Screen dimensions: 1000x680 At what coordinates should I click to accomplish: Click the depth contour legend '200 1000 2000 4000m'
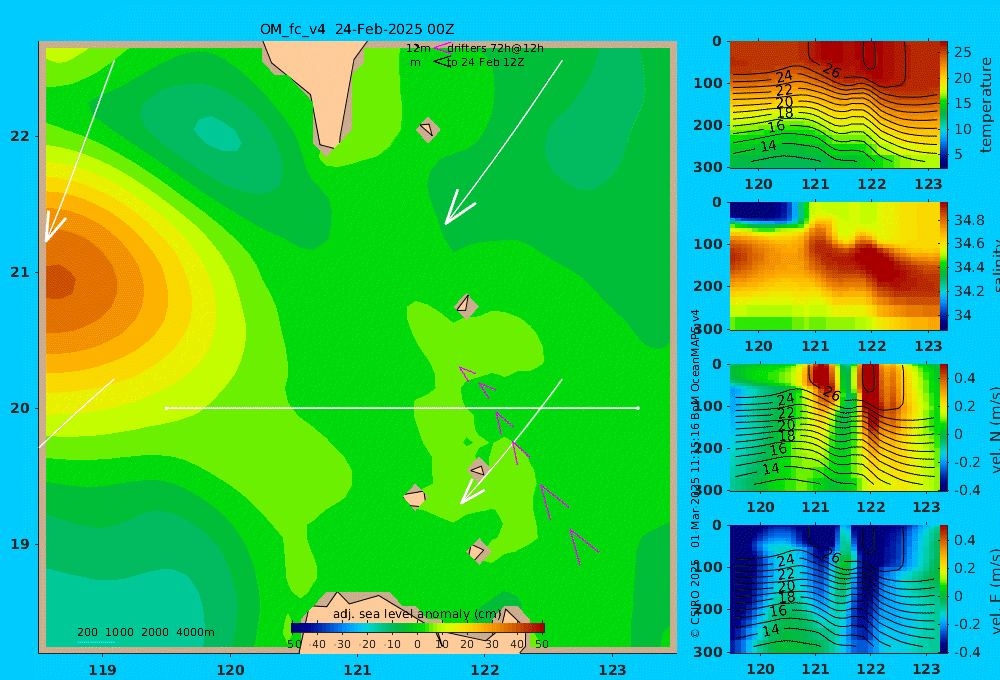coord(145,632)
